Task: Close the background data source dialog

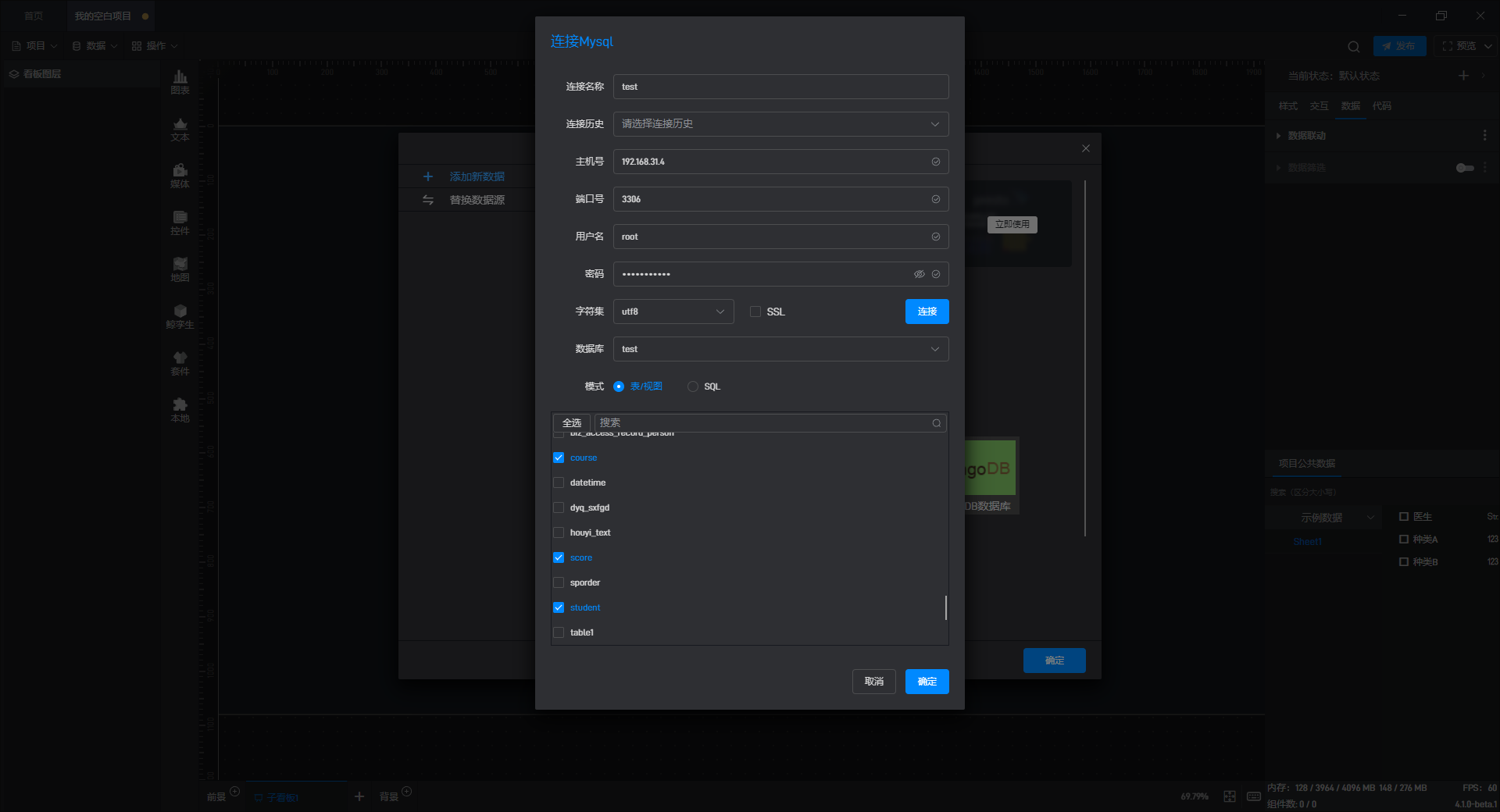Action: [1085, 148]
